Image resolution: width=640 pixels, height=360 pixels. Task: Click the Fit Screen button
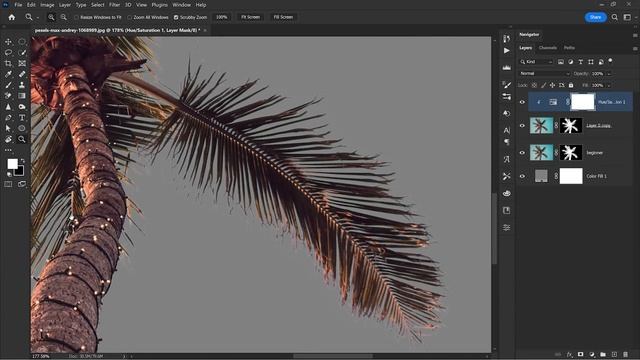(250, 17)
